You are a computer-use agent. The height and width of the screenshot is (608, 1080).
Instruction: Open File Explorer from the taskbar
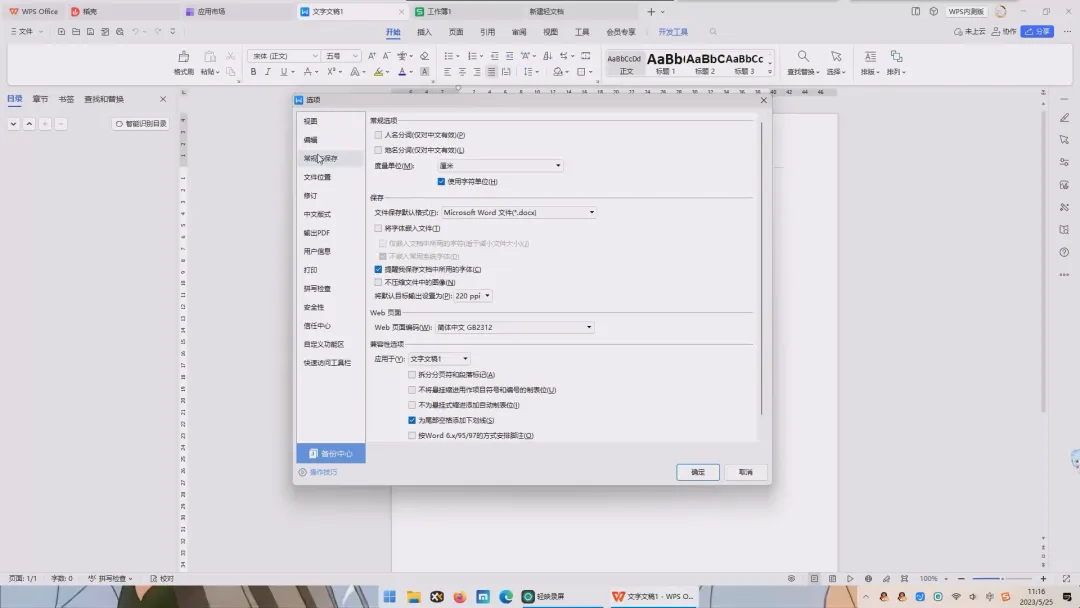coord(413,596)
